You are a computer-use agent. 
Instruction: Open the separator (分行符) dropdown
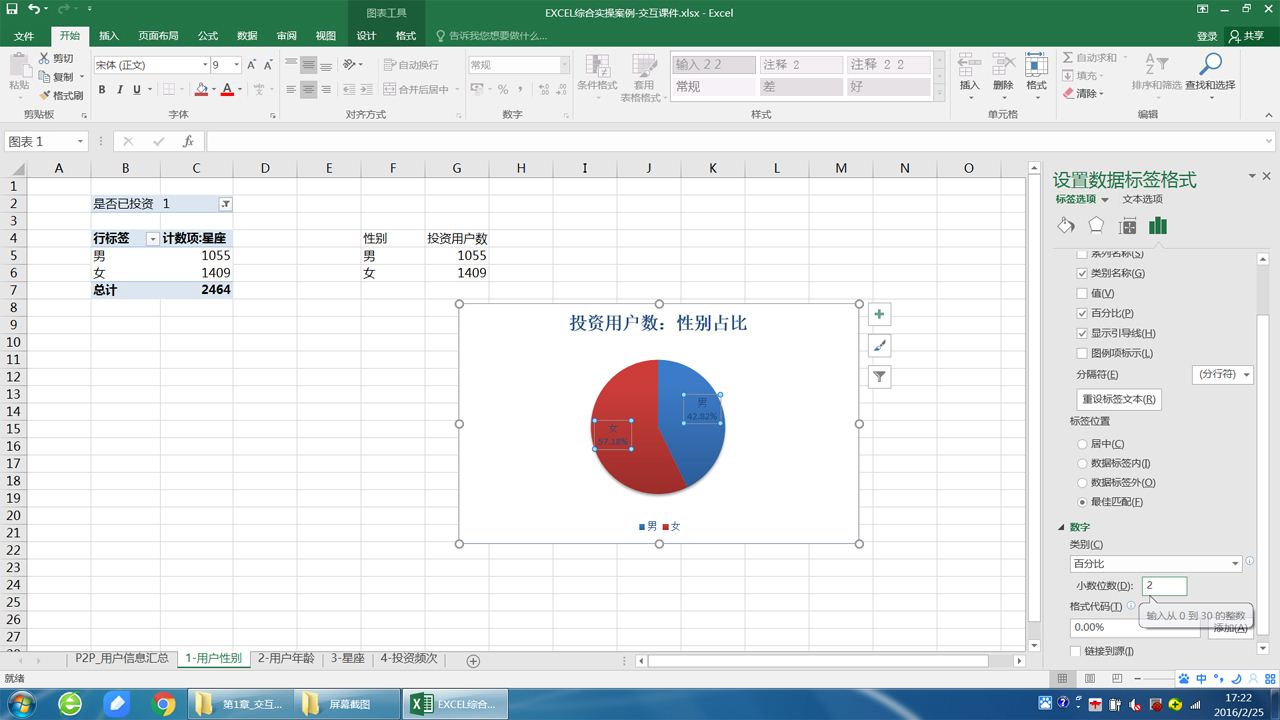point(1222,374)
